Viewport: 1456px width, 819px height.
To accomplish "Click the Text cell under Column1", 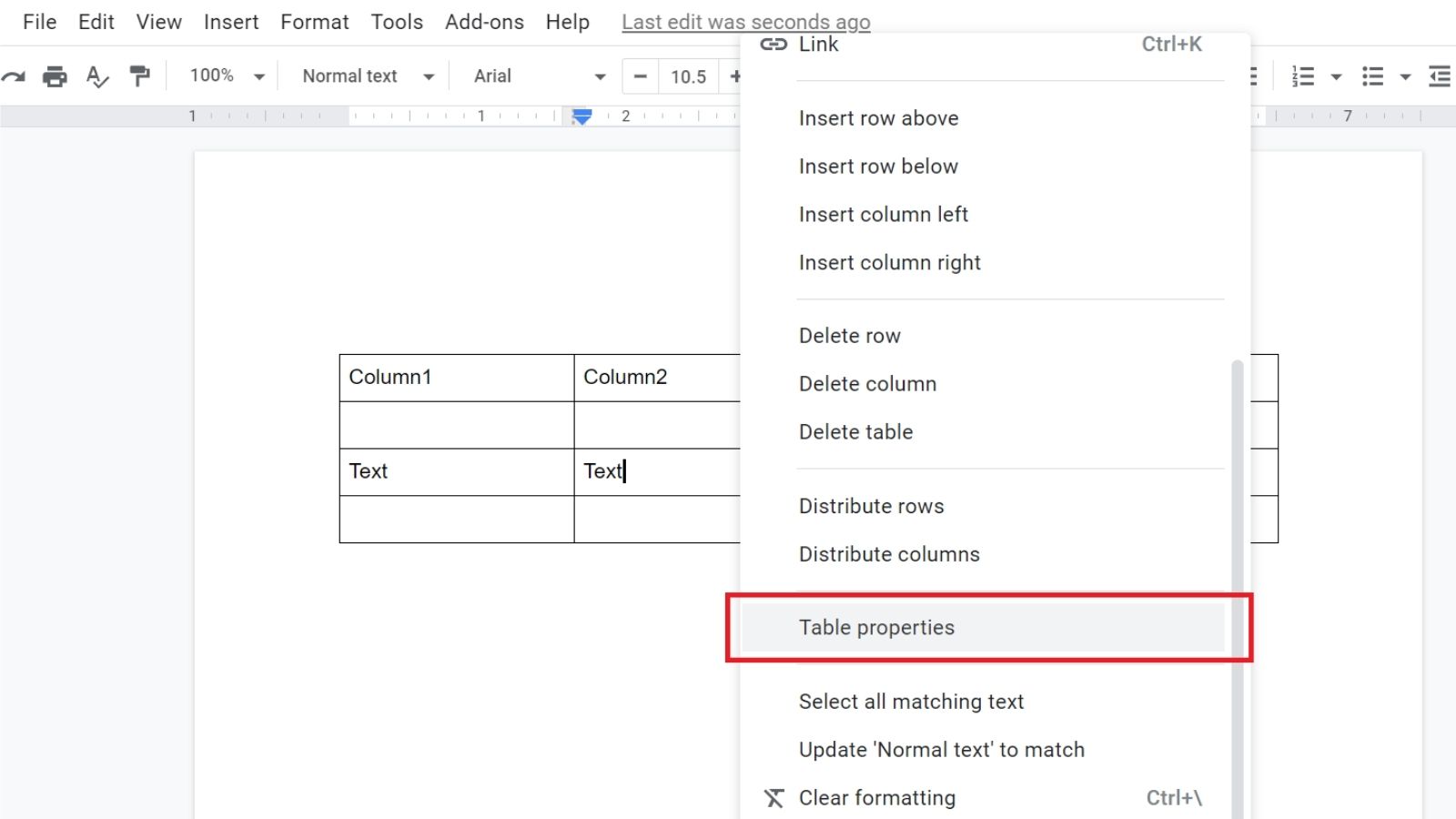I will click(457, 472).
